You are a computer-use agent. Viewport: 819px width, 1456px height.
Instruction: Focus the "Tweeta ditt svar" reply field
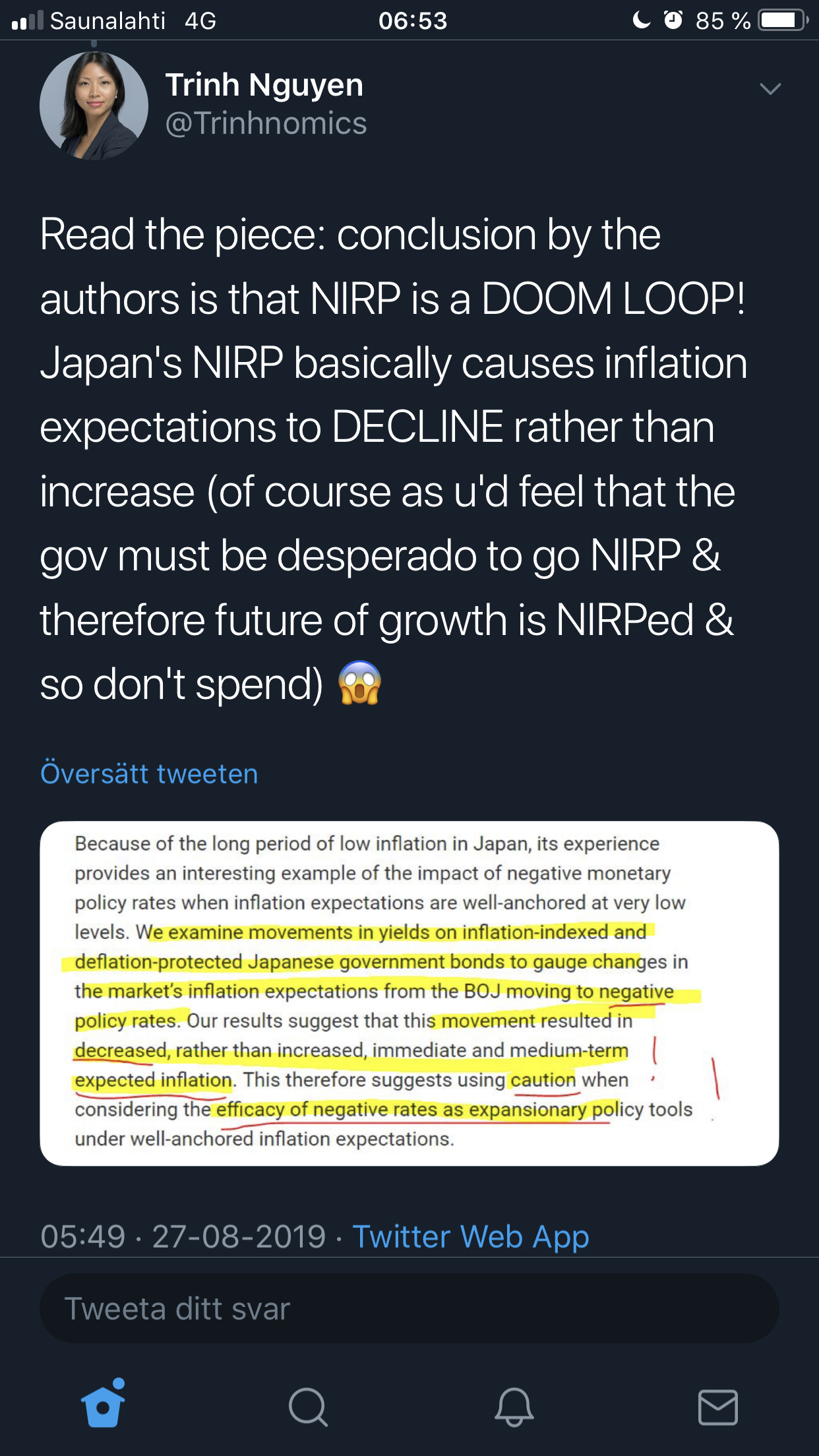click(x=409, y=1308)
